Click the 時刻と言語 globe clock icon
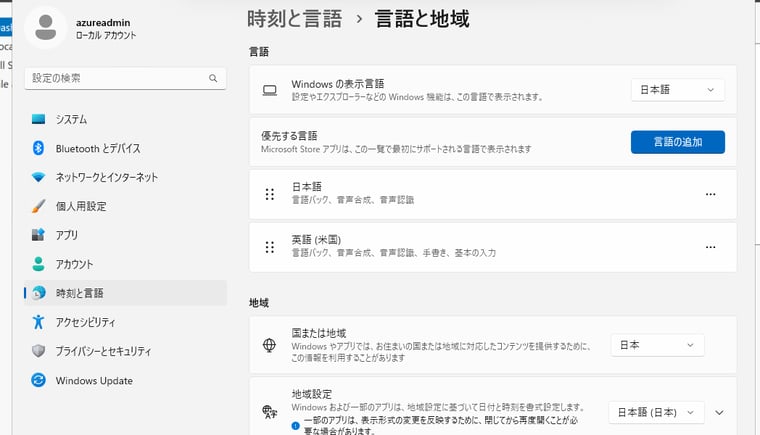 click(x=38, y=293)
